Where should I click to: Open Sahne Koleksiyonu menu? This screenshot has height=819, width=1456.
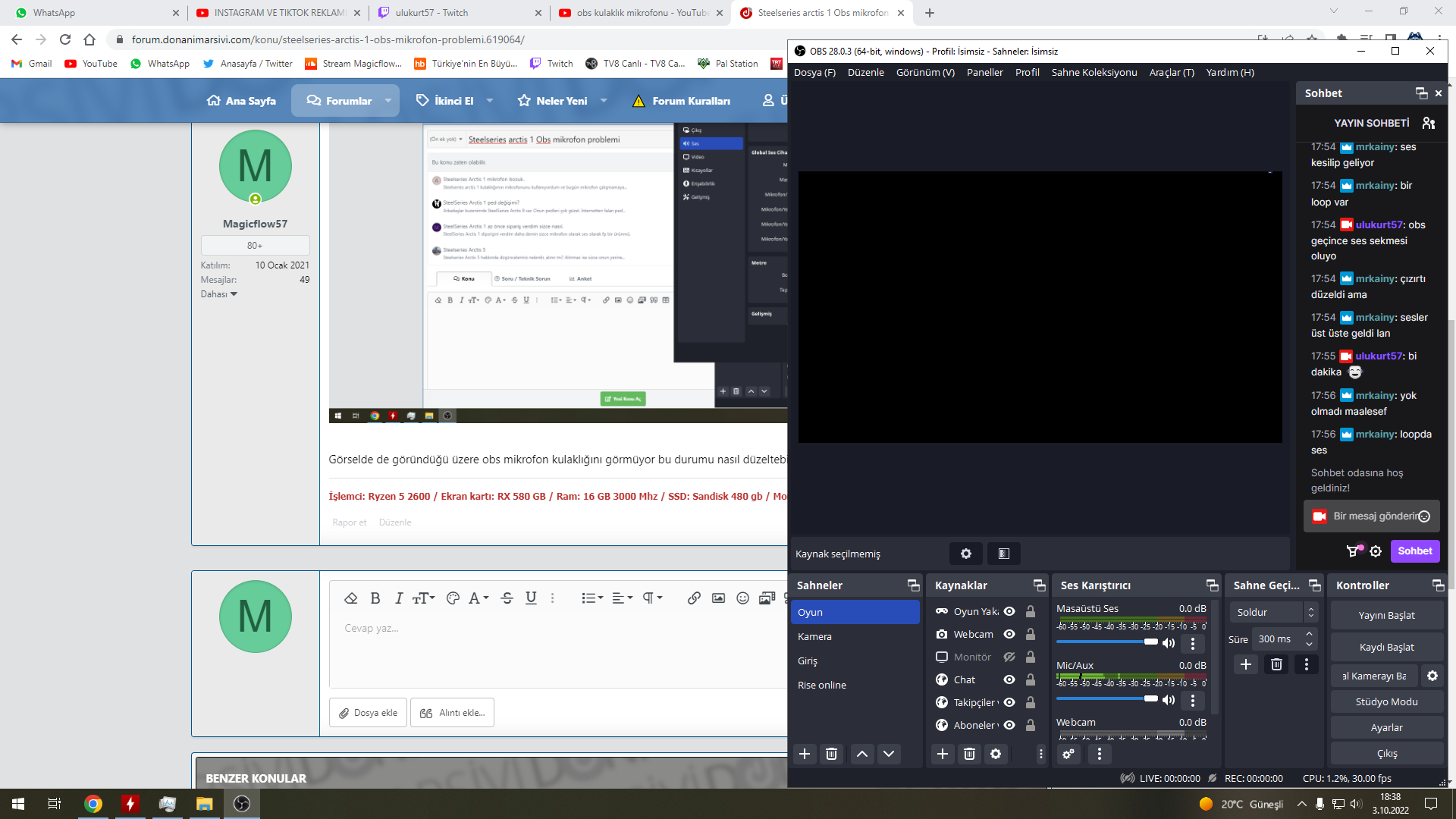click(1094, 72)
